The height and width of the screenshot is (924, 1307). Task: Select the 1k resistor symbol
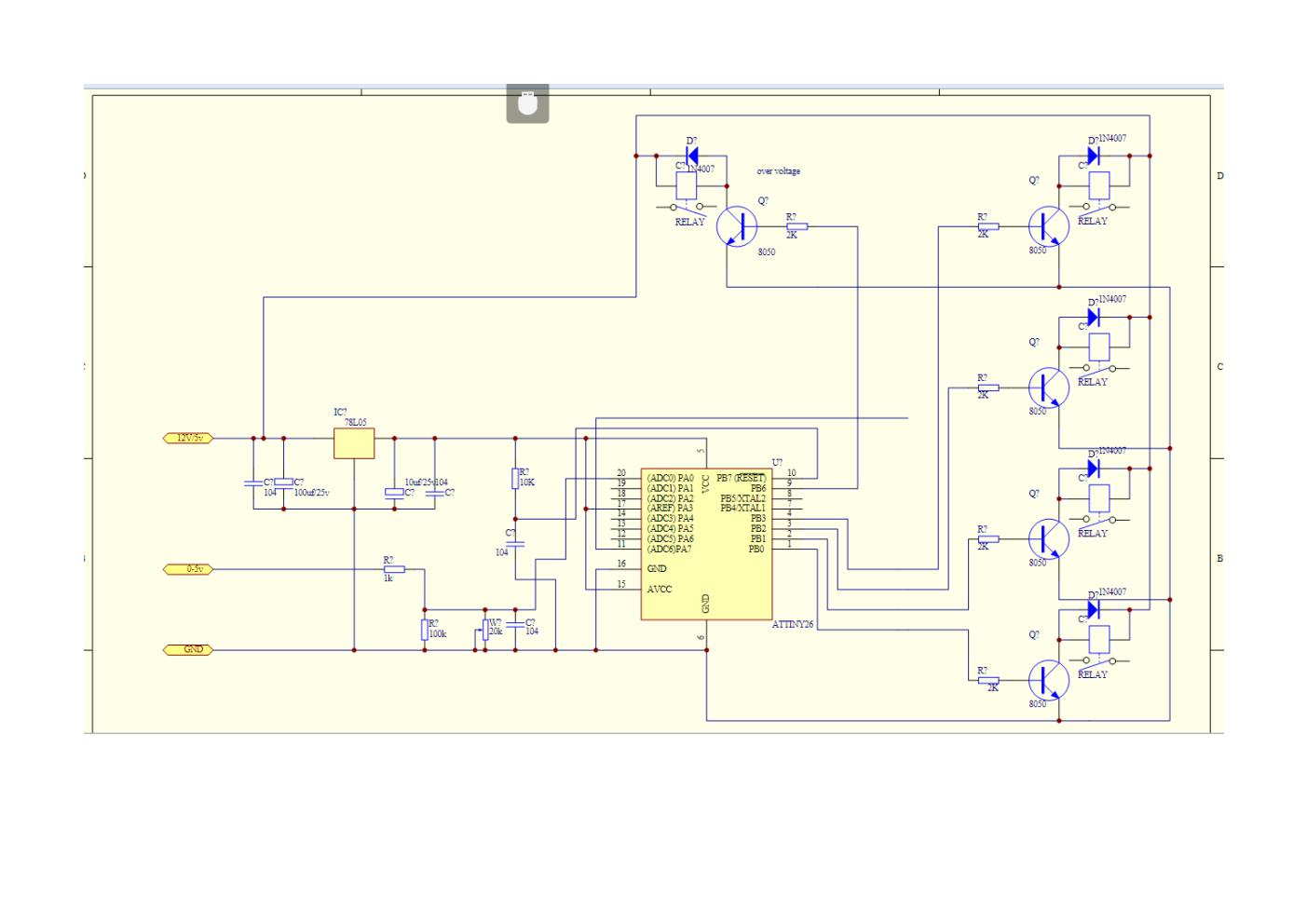(x=394, y=568)
